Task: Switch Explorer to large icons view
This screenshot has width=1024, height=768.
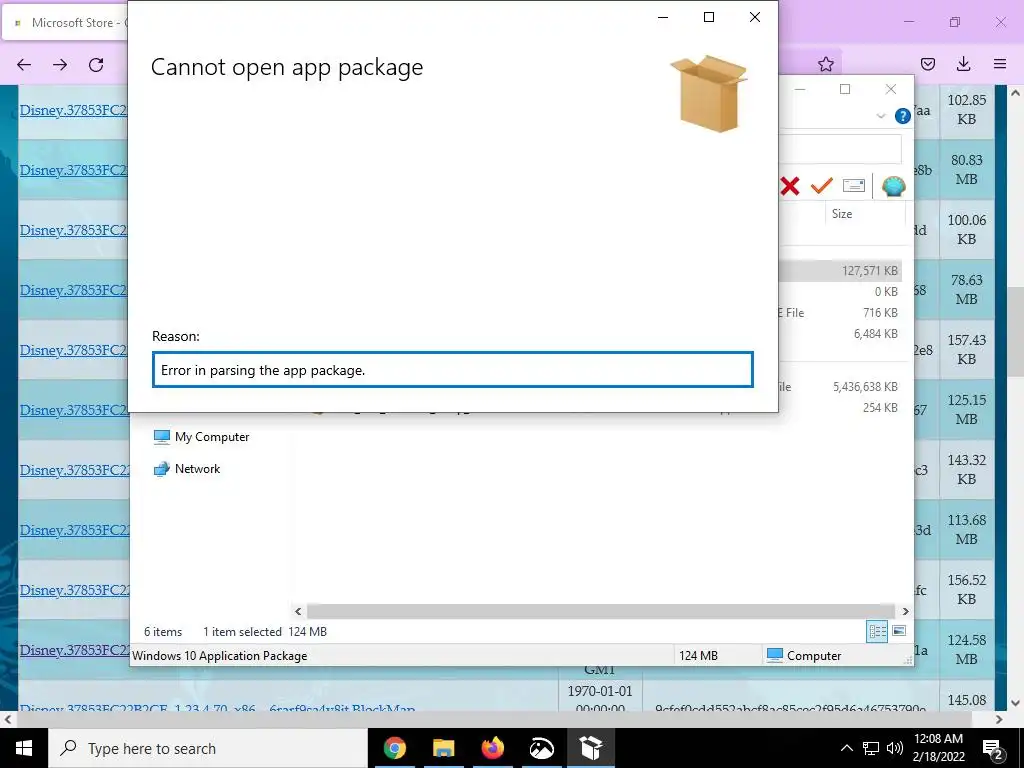Action: (x=899, y=632)
